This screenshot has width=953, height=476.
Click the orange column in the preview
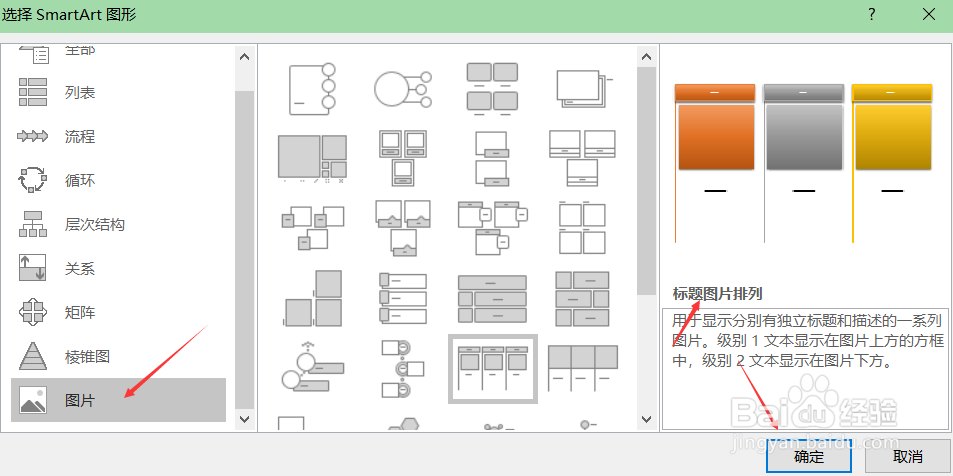click(715, 163)
